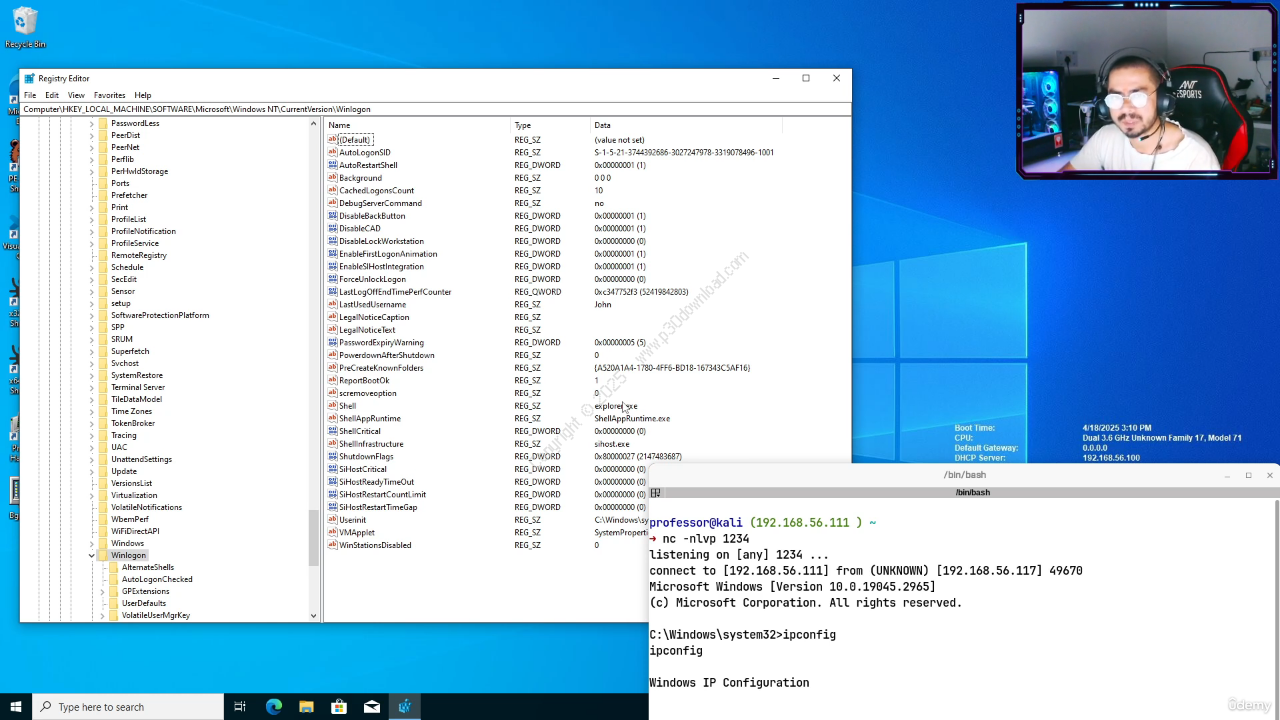The image size is (1280, 720).
Task: Click the Winlogon folder icon in tree
Action: pos(104,555)
